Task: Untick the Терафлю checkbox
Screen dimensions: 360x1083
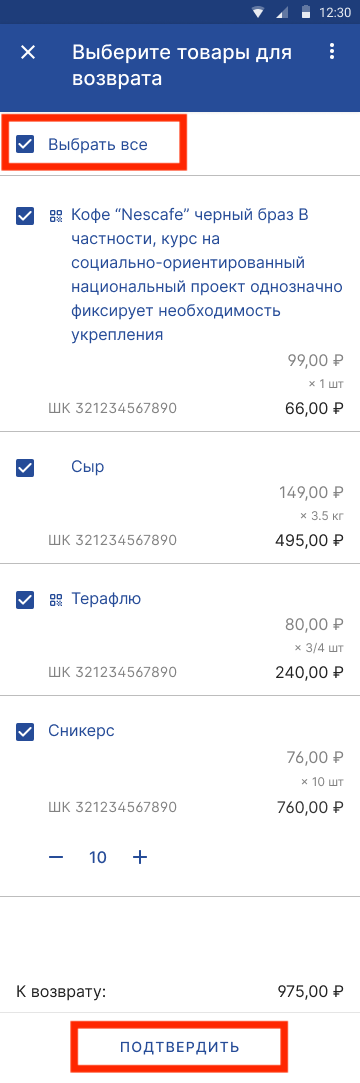Action: (25, 600)
